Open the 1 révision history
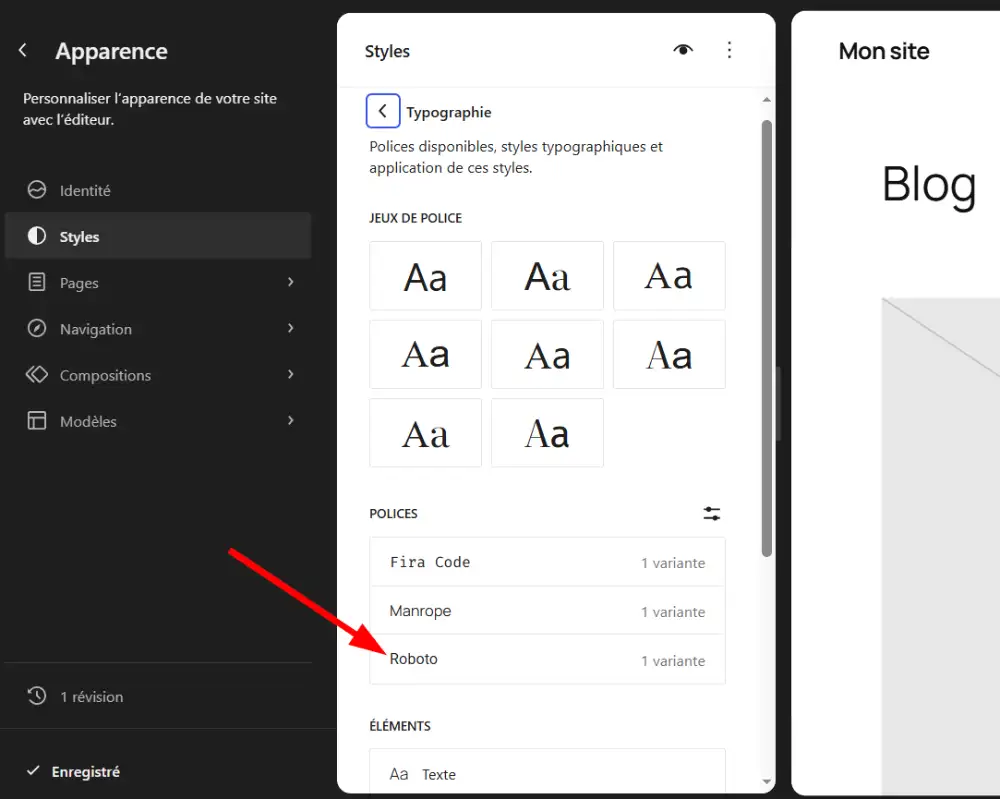The width and height of the screenshot is (1000, 799). coord(158,696)
